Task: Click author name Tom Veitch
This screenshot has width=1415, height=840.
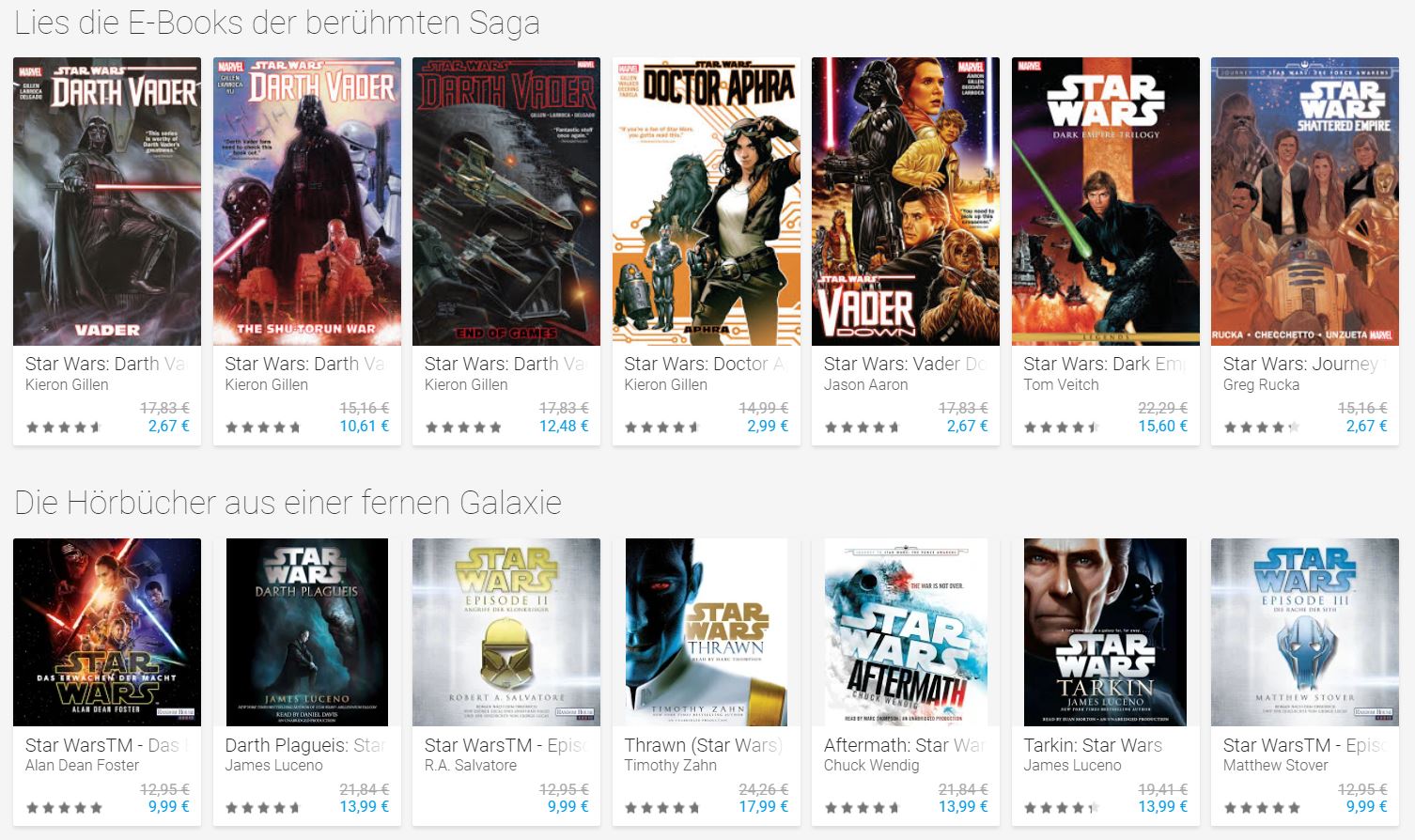Action: coord(1061,384)
